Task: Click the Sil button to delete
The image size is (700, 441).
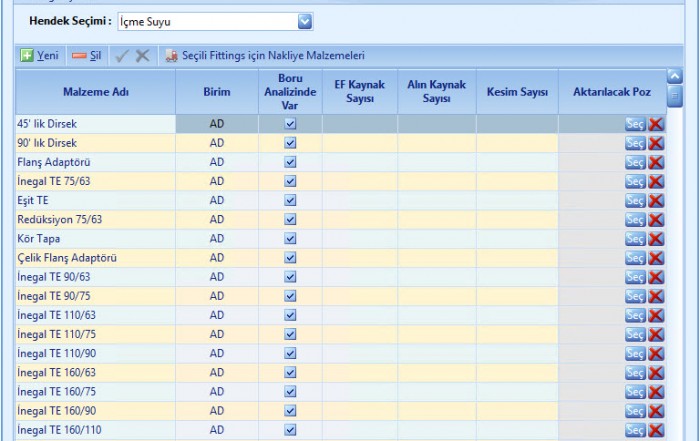Action: point(87,56)
